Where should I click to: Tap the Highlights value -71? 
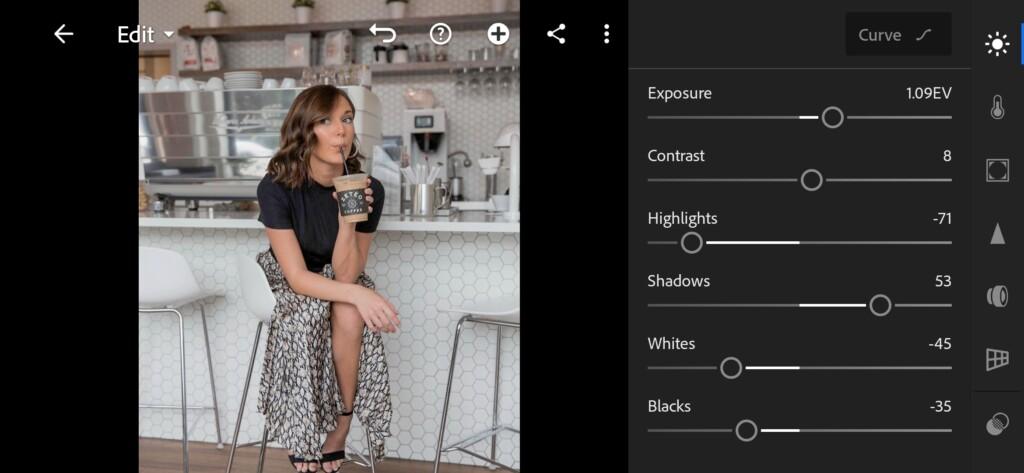pos(942,219)
